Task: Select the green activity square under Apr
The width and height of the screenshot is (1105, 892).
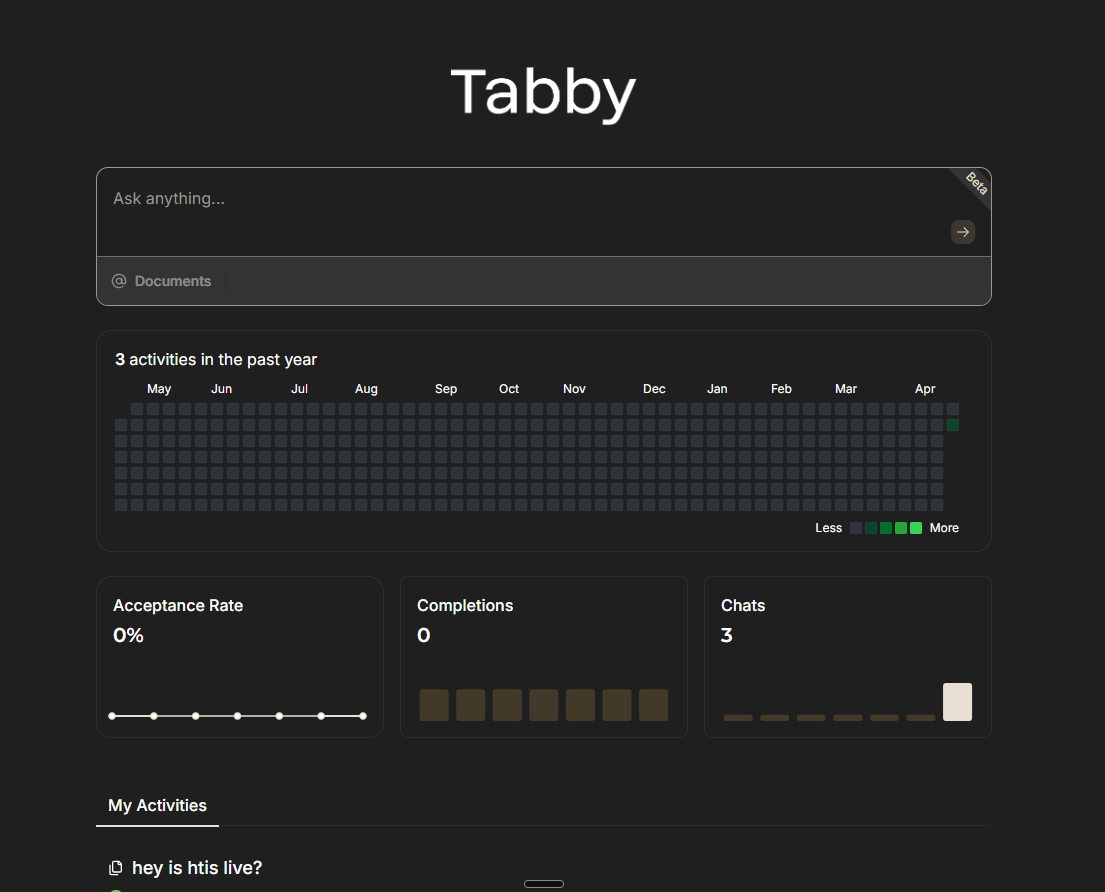Action: pos(952,424)
